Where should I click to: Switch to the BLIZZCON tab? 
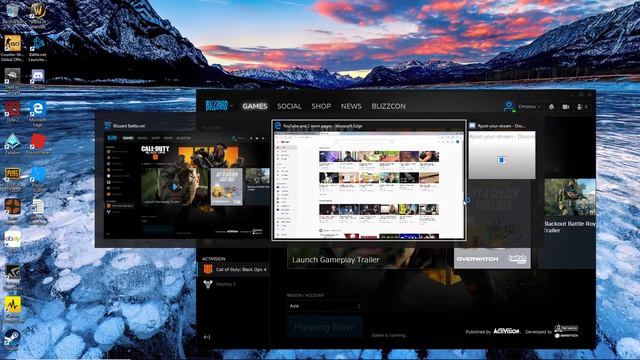[x=389, y=106]
